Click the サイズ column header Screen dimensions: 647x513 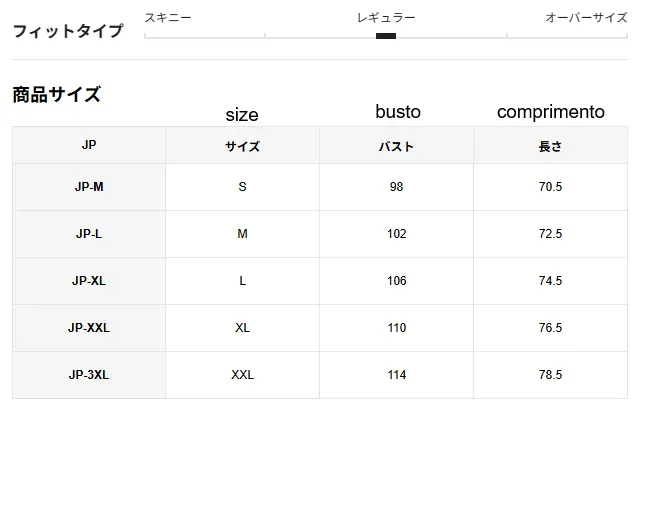point(242,146)
